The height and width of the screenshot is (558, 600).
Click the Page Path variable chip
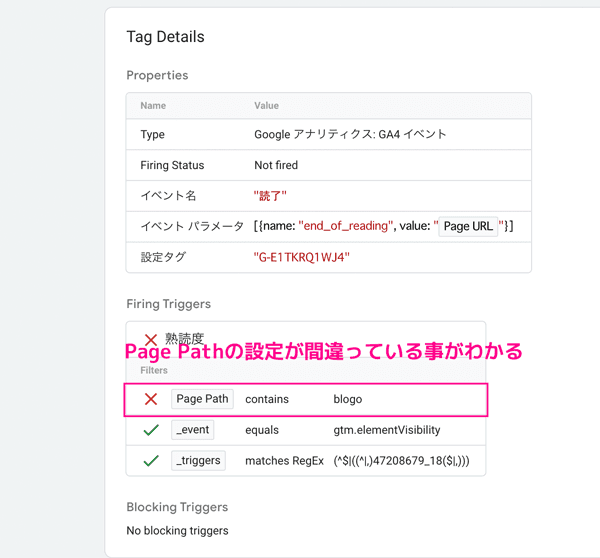coord(202,399)
